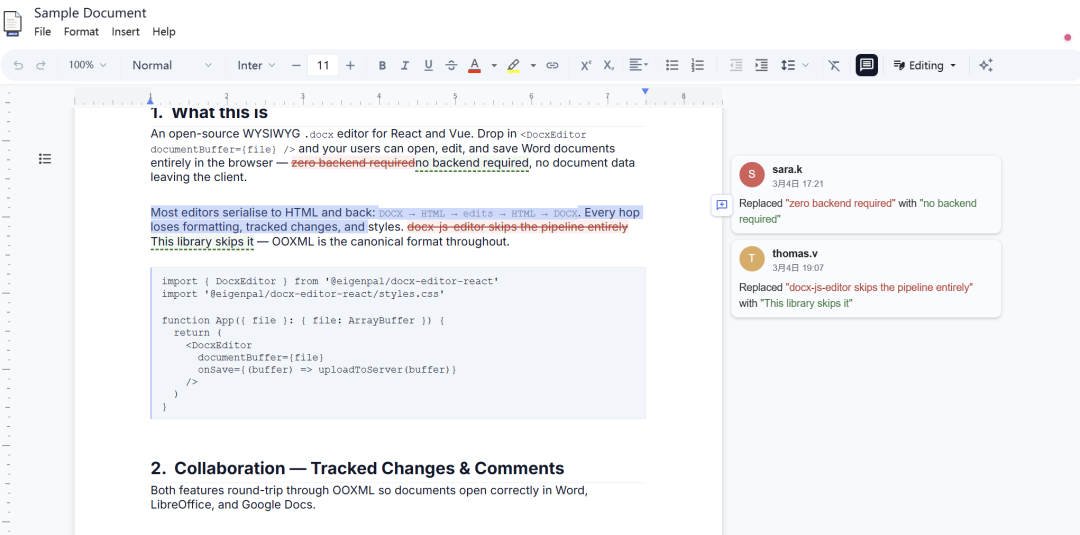Toggle subscript formatting
Image resolution: width=1080 pixels, height=535 pixels.
[x=609, y=65]
